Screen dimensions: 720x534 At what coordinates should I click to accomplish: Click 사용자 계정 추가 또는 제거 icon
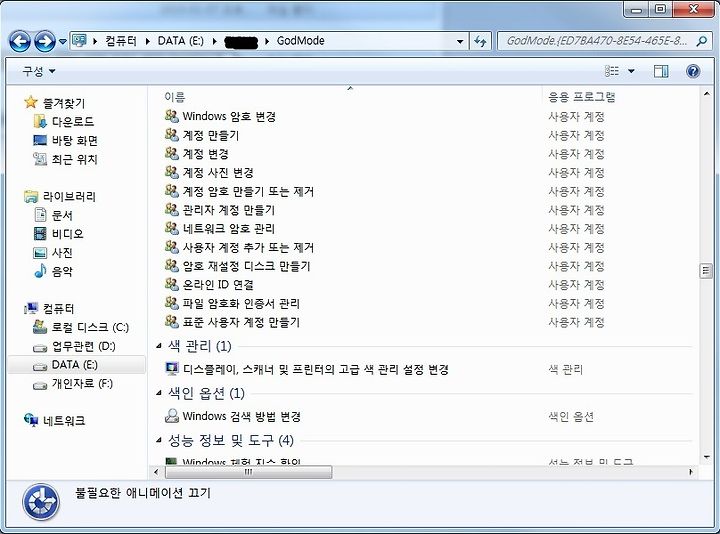(172, 247)
